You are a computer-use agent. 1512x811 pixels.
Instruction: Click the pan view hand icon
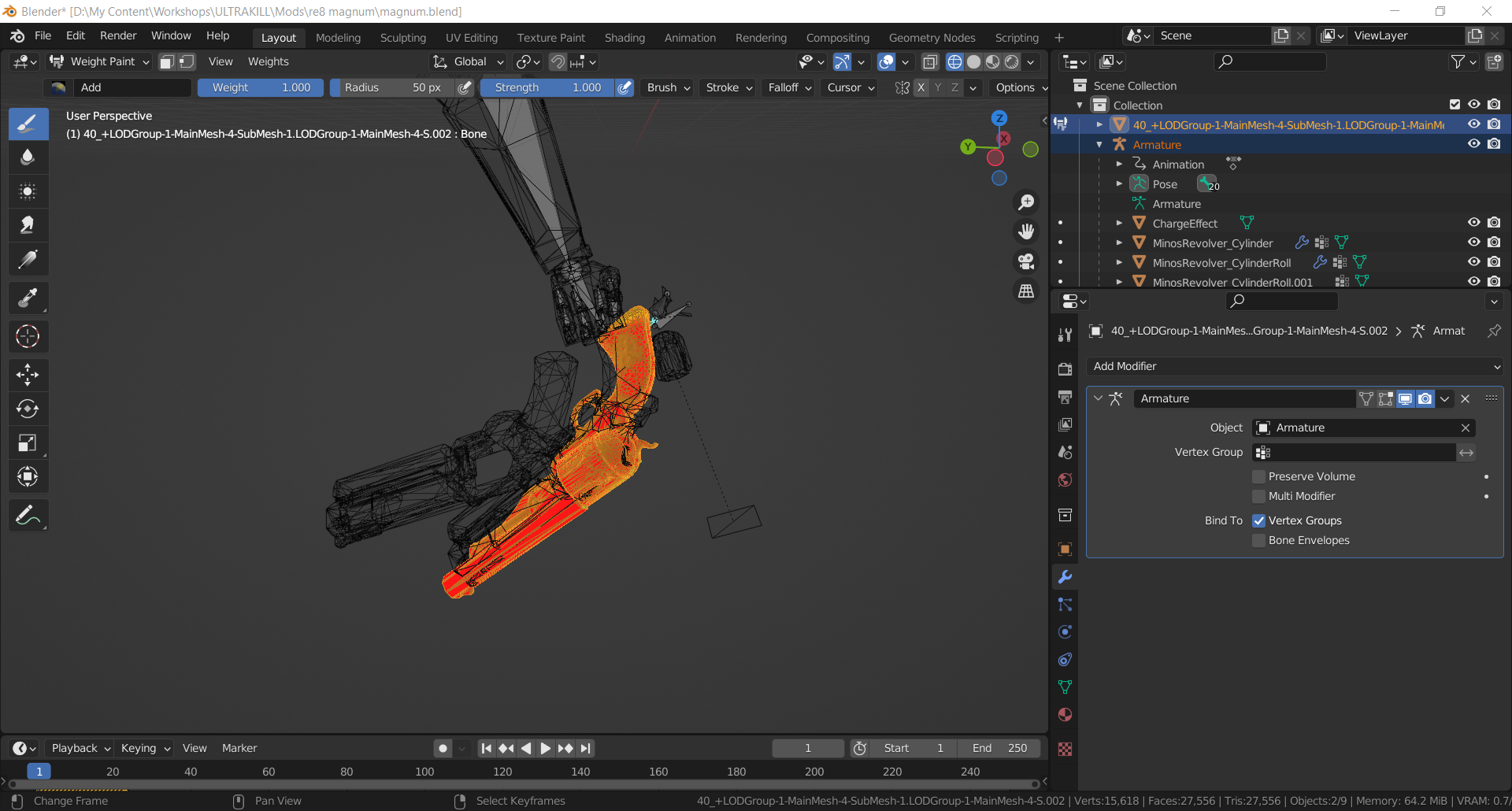coord(1026,231)
